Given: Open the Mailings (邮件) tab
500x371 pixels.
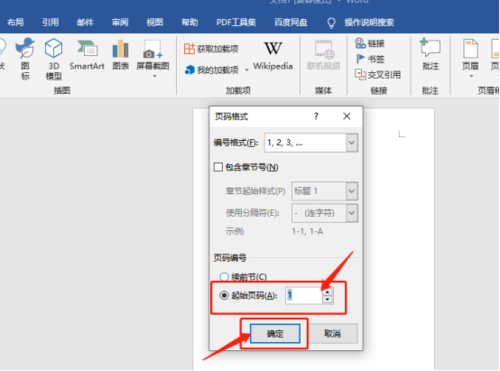Looking at the screenshot, I should (x=85, y=22).
